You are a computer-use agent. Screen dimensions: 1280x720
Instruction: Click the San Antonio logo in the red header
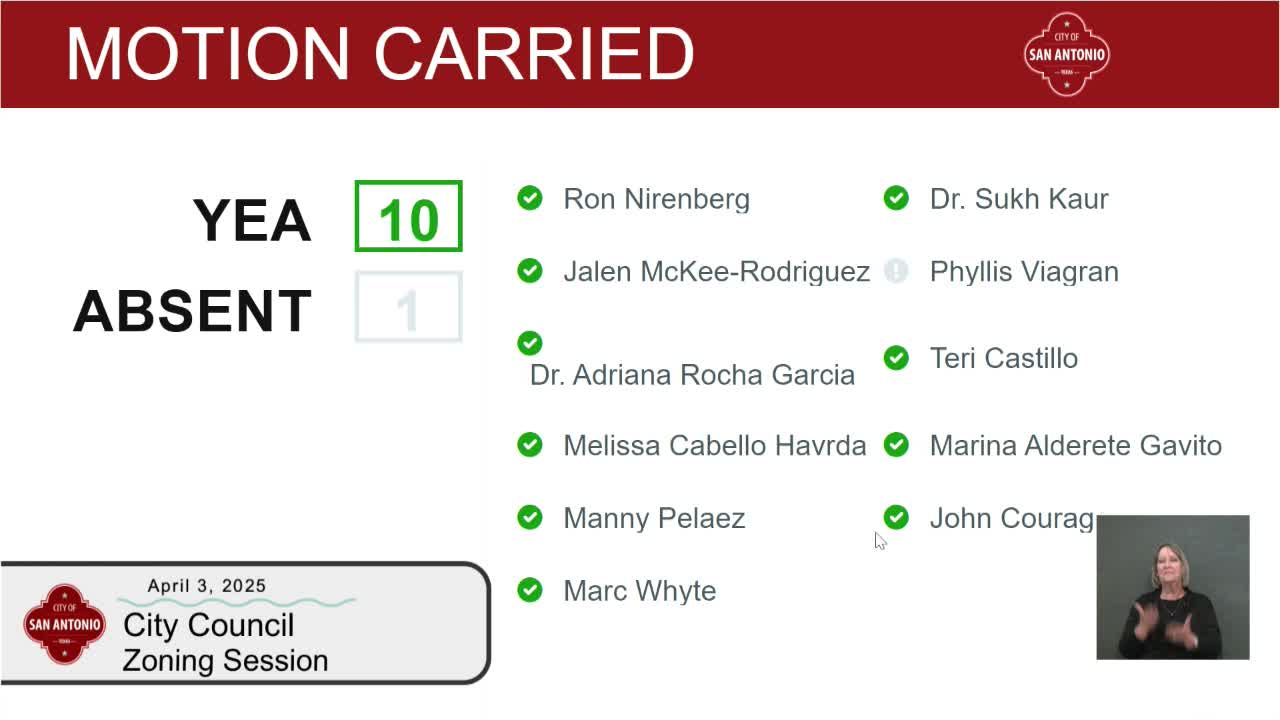(x=1067, y=54)
